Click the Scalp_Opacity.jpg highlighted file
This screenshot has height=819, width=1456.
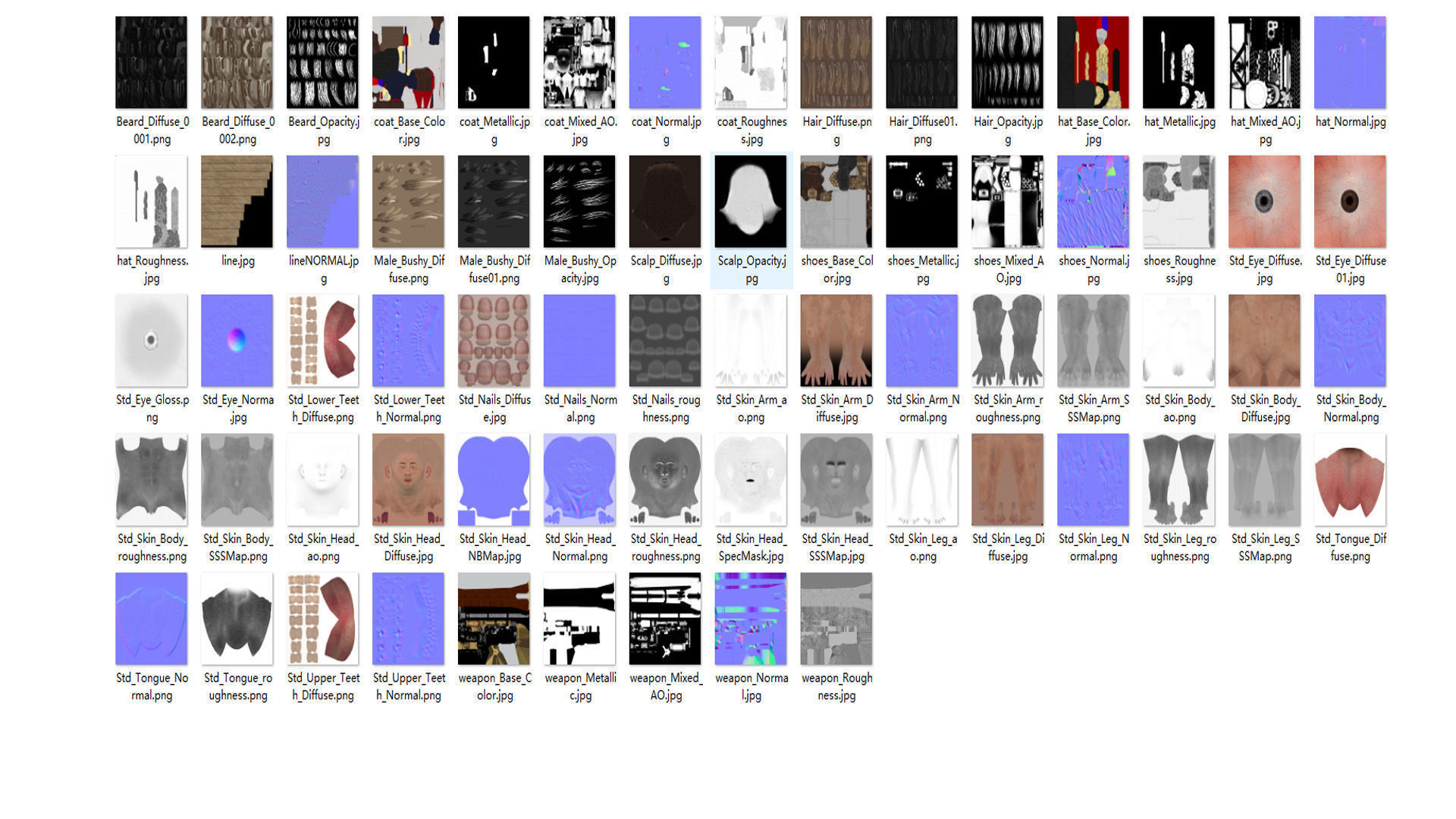pos(751,202)
